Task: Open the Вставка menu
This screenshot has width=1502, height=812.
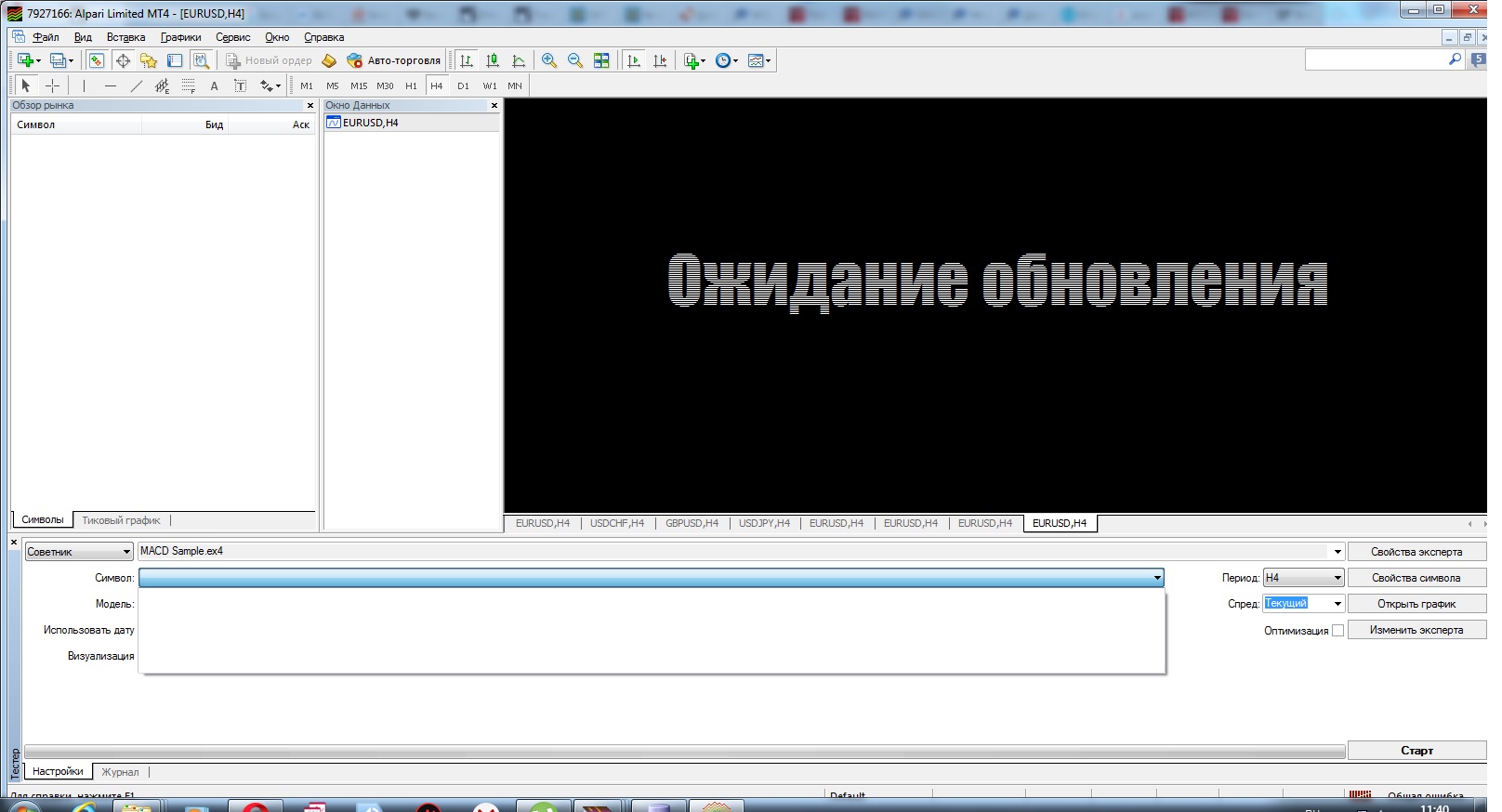Action: click(125, 37)
